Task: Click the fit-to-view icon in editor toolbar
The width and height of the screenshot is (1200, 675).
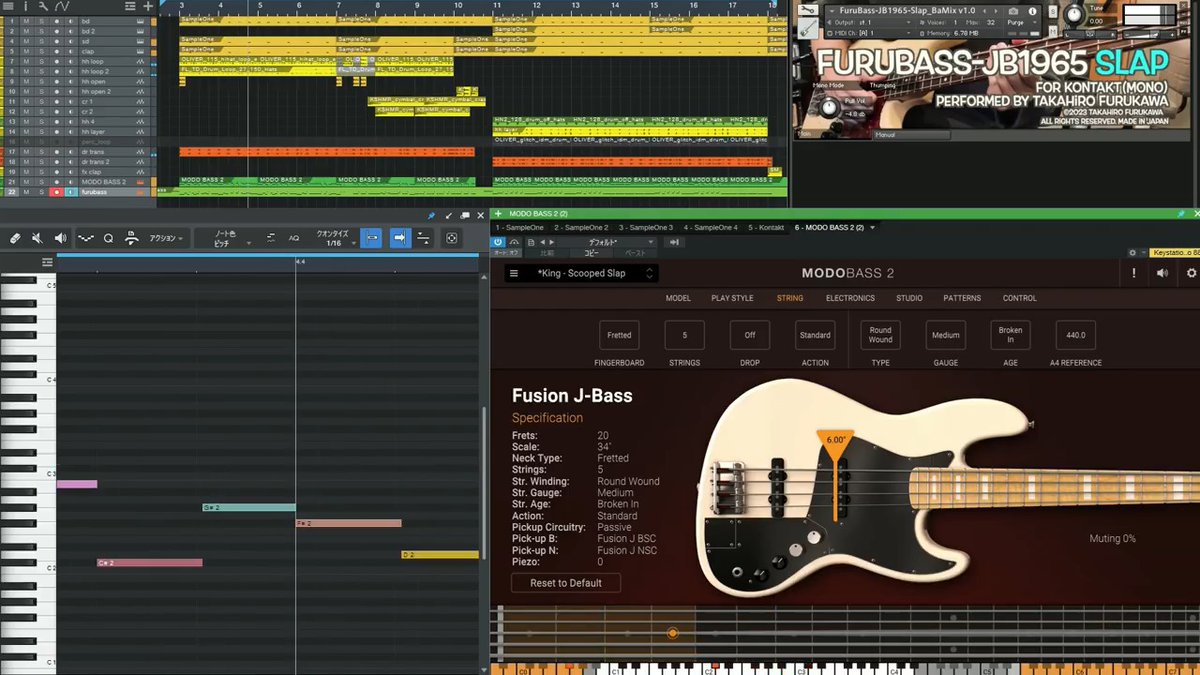Action: 452,238
